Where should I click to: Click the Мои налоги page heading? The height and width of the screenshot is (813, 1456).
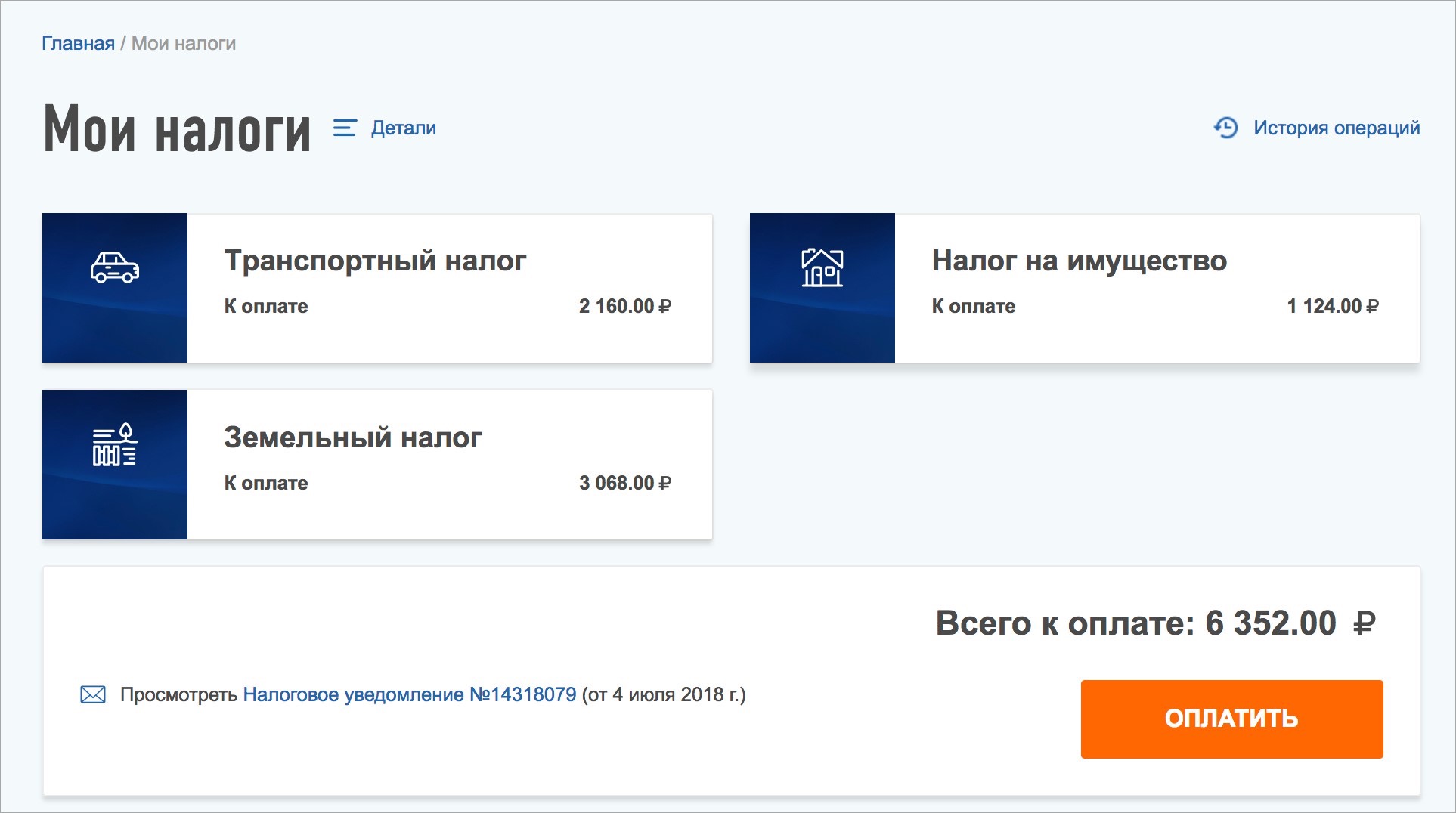tap(177, 129)
